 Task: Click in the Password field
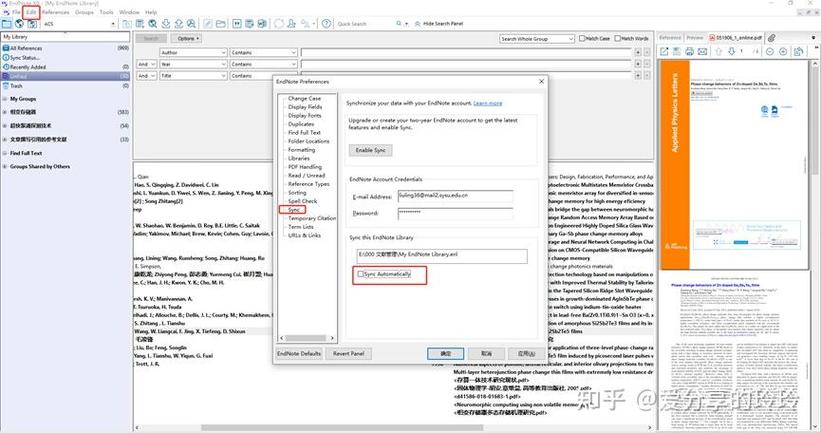click(455, 213)
